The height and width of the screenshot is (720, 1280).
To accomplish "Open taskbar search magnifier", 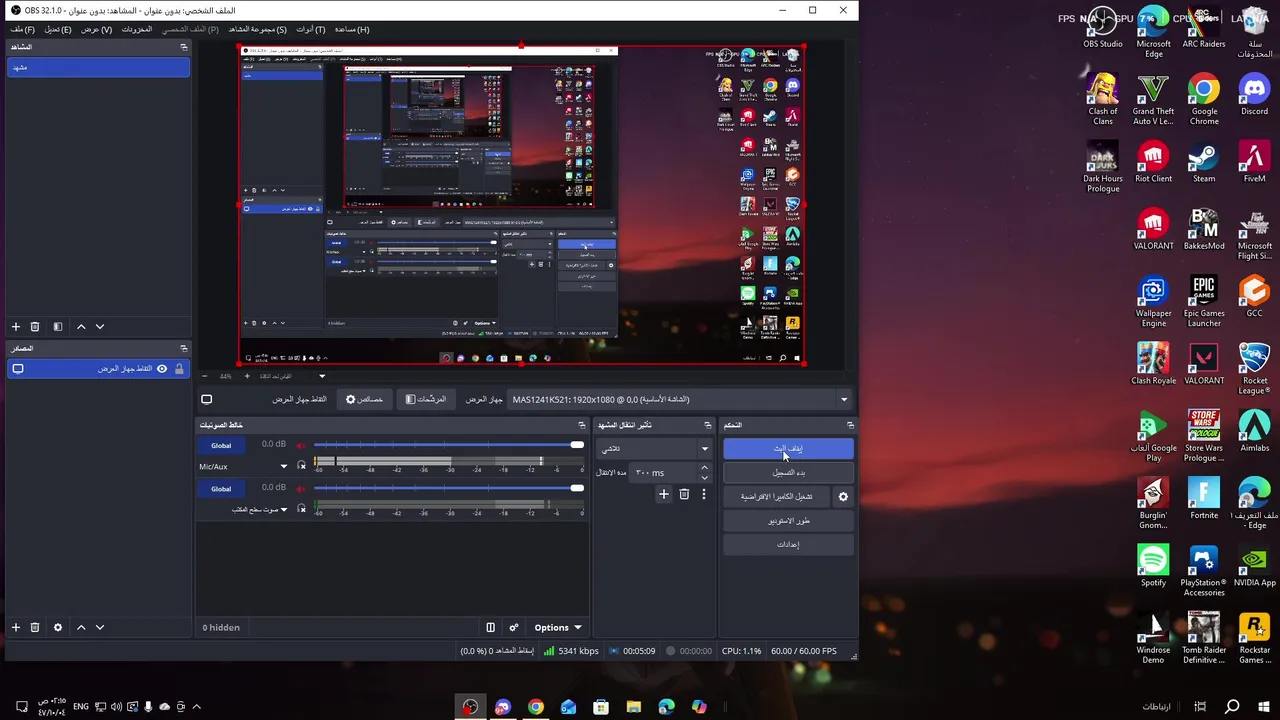I will [1232, 707].
